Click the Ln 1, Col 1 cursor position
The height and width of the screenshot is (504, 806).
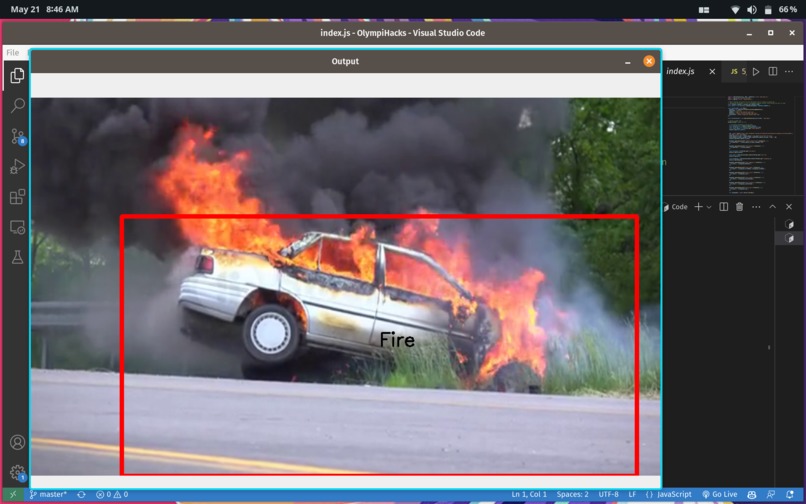tap(529, 494)
